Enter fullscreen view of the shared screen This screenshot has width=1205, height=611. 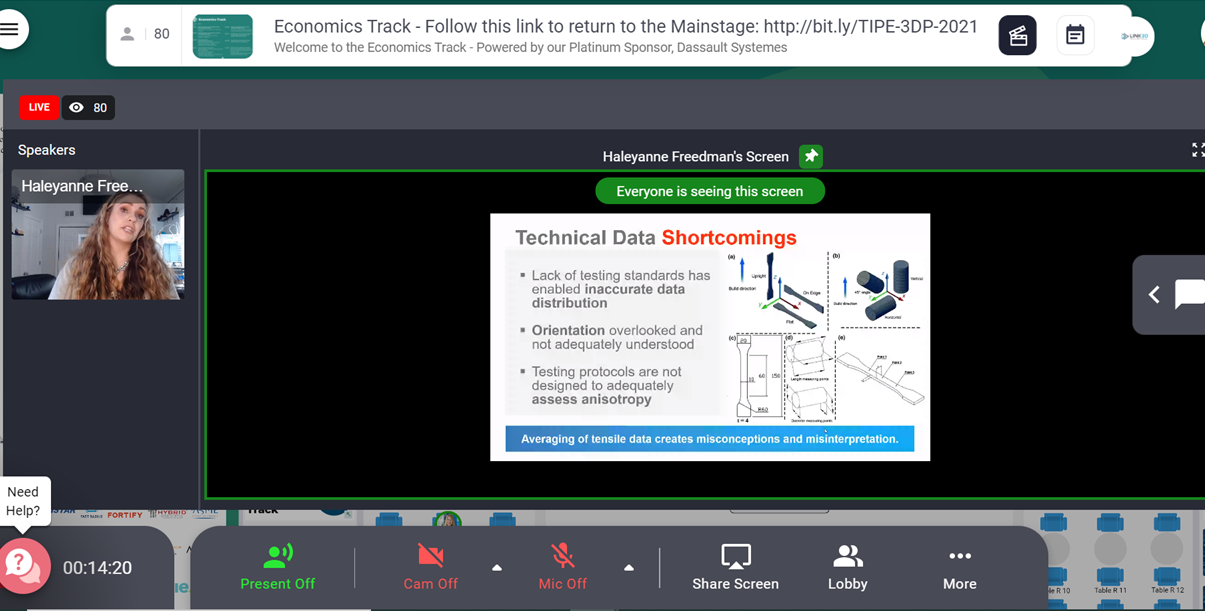[x=1197, y=150]
